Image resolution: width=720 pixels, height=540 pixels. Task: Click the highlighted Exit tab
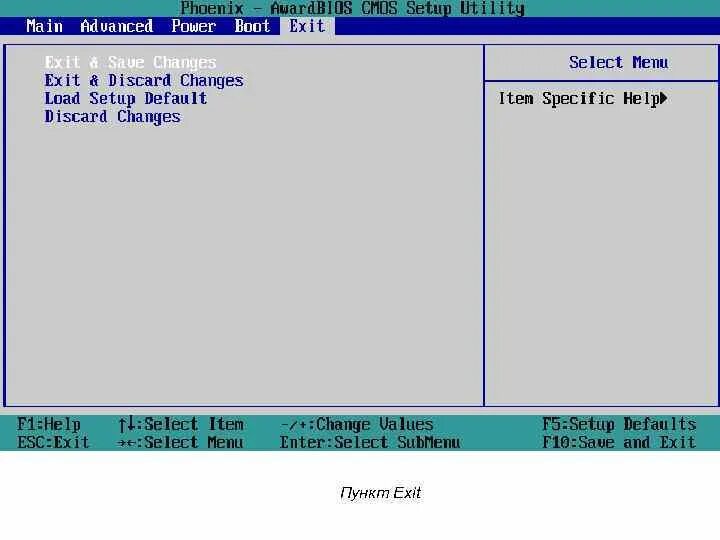pyautogui.click(x=307, y=26)
